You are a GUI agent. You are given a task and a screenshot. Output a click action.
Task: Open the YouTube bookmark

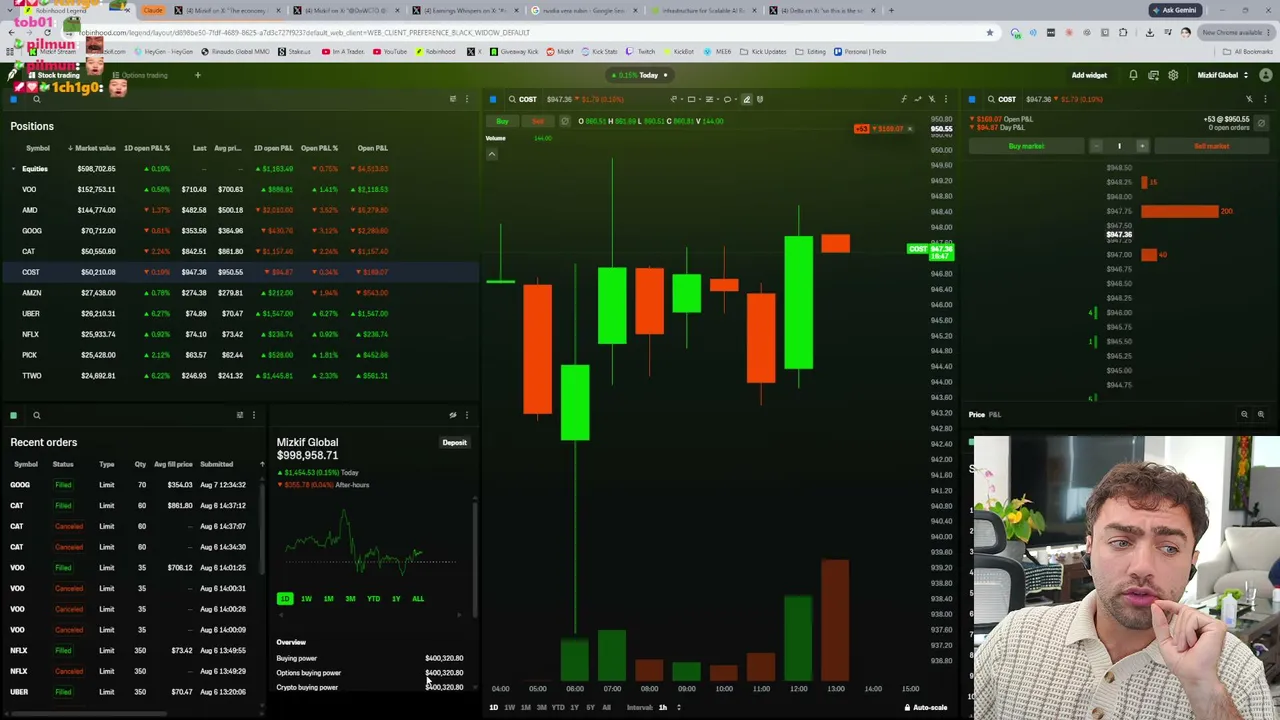coord(391,51)
